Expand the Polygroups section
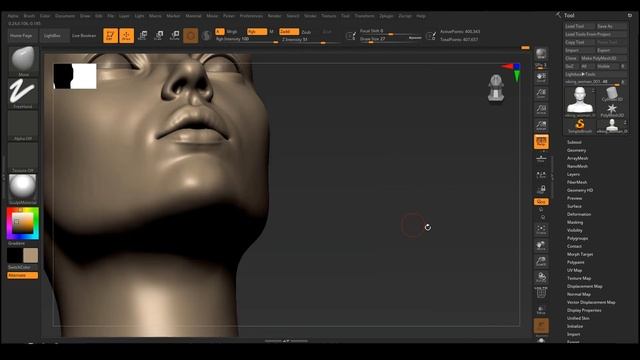This screenshot has width=640, height=360. coord(578,238)
